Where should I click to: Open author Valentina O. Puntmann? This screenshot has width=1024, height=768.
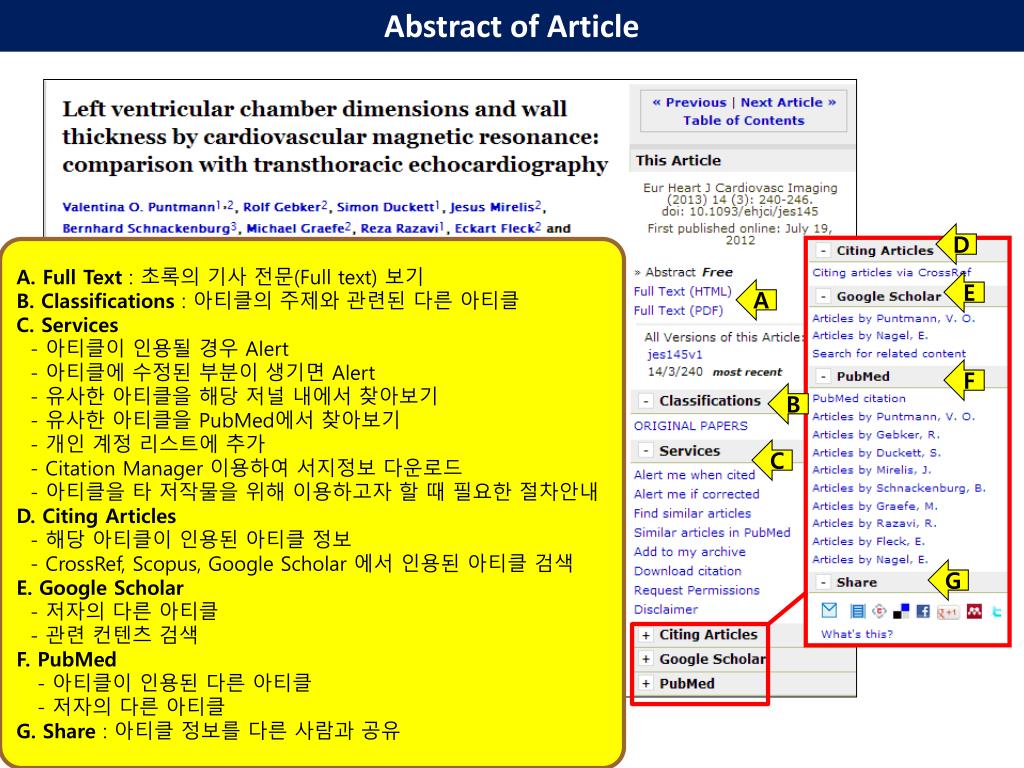pyautogui.click(x=138, y=207)
